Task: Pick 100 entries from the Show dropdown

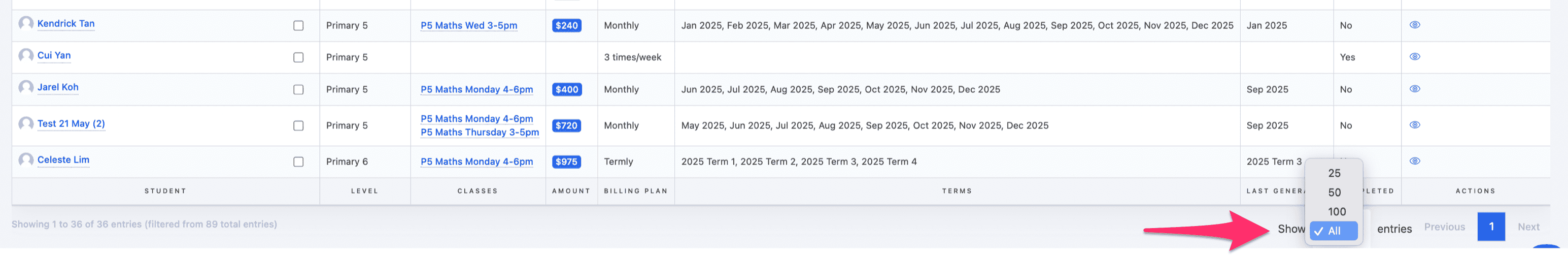Action: point(1336,212)
